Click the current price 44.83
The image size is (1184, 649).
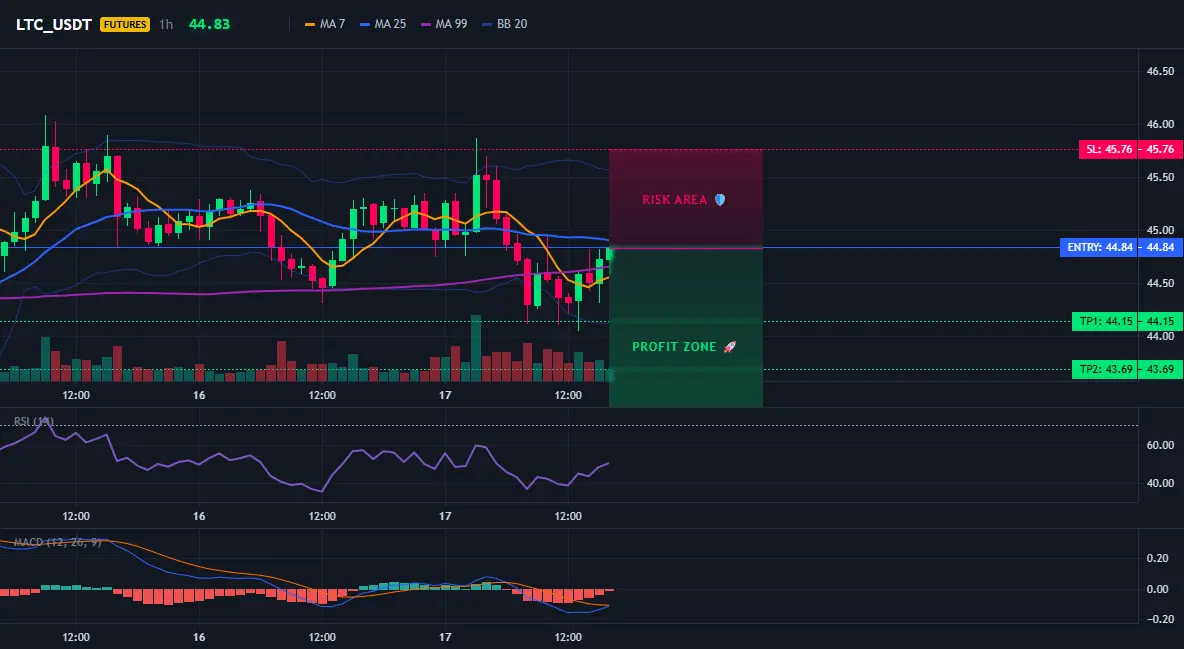[209, 24]
